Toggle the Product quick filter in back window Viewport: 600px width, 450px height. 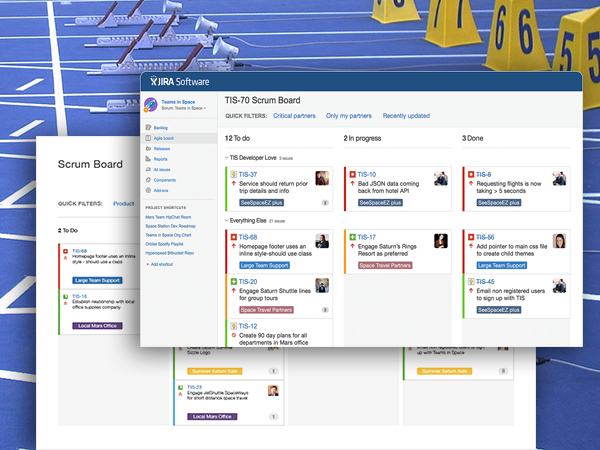pyautogui.click(x=124, y=204)
